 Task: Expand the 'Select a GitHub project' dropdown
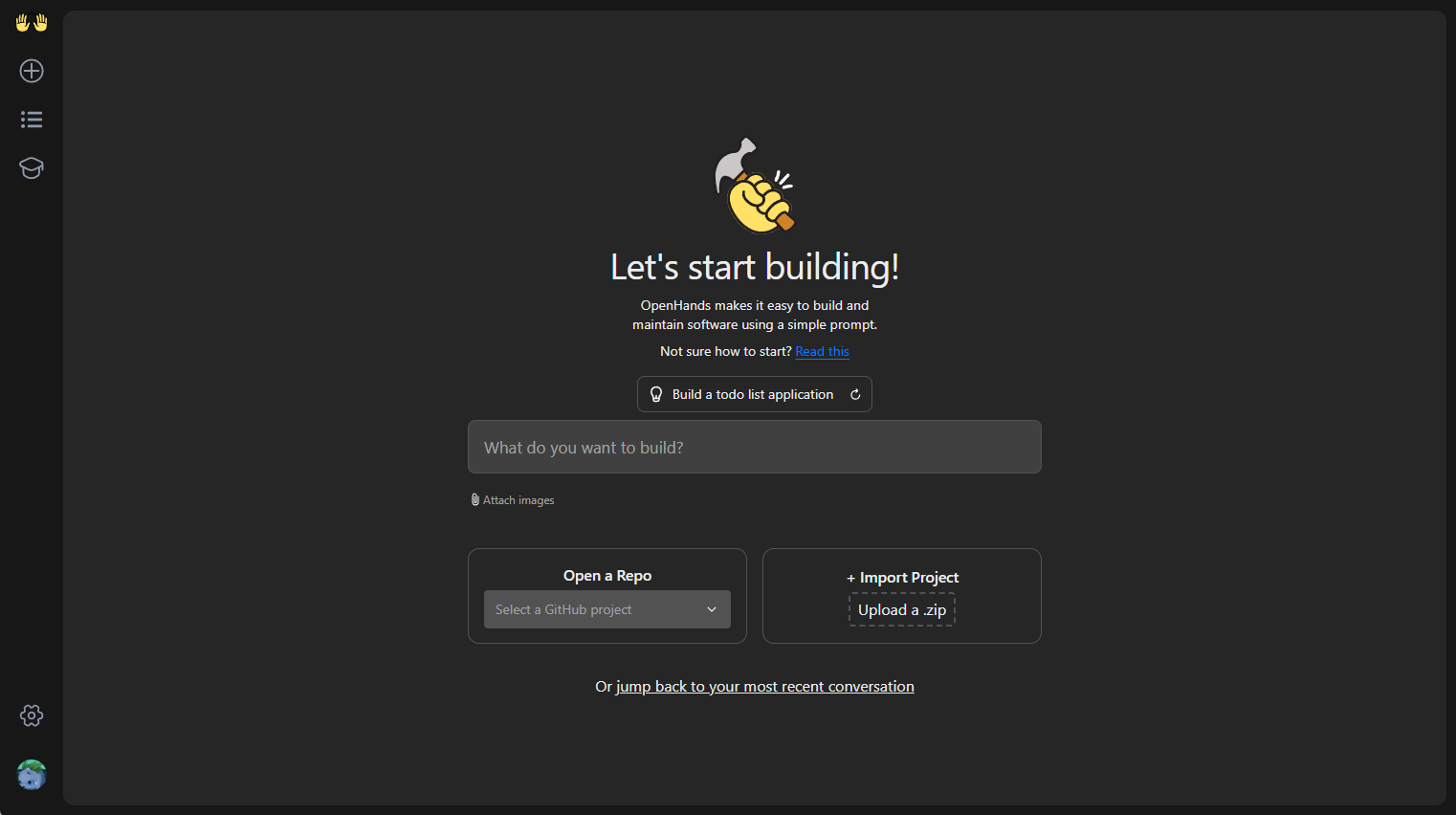coord(607,609)
